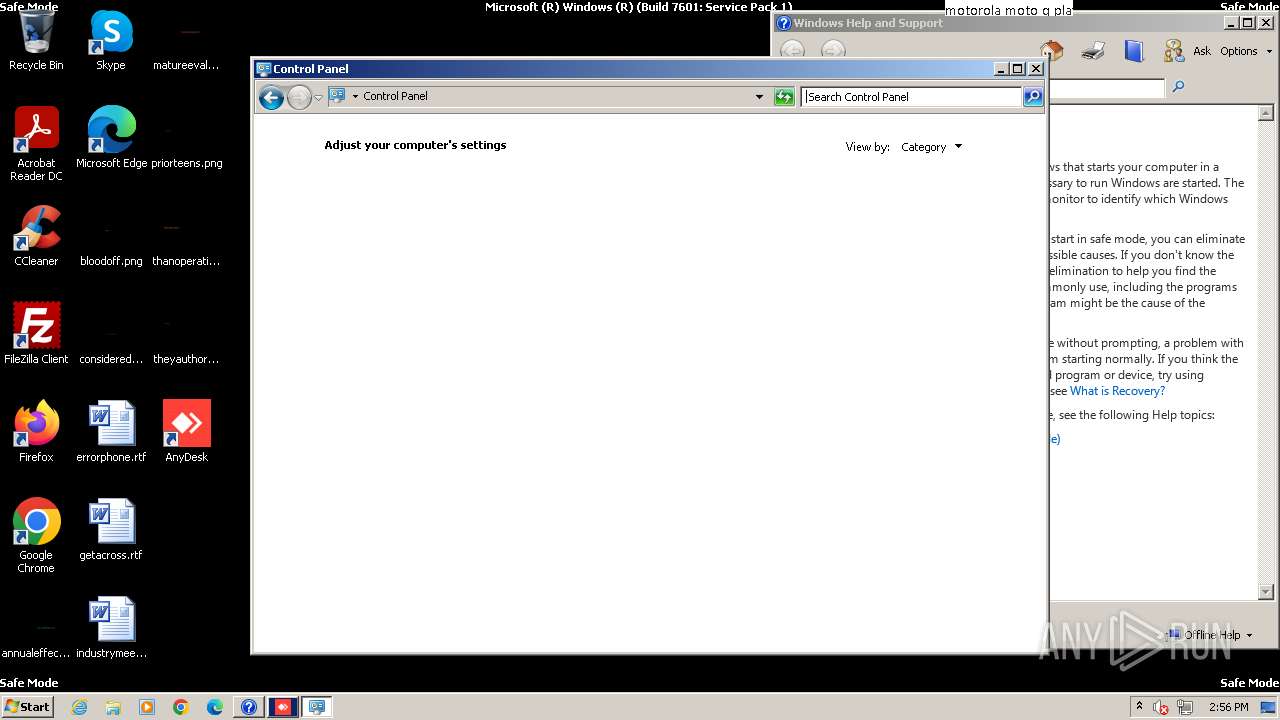1280x720 pixels.
Task: Focus the Search Control Panel field
Action: [x=911, y=97]
